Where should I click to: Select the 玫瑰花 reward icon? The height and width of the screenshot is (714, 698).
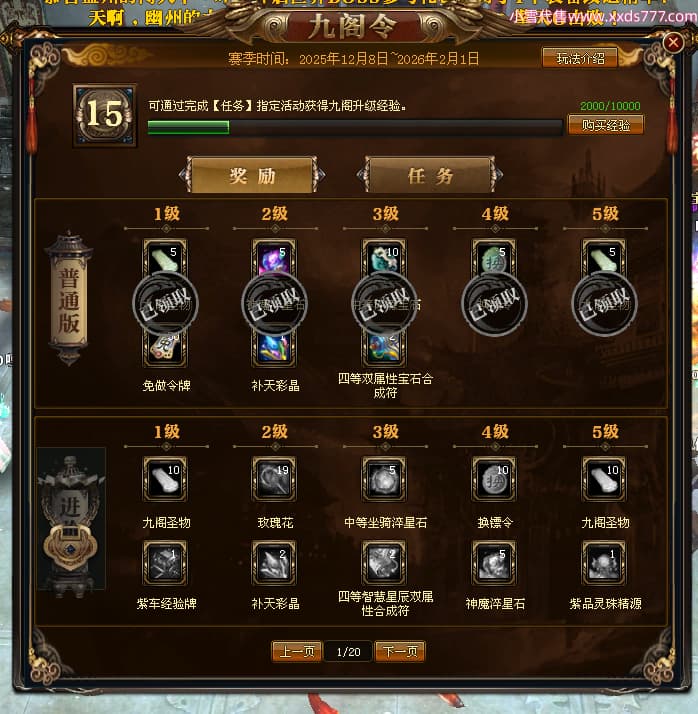pos(274,479)
